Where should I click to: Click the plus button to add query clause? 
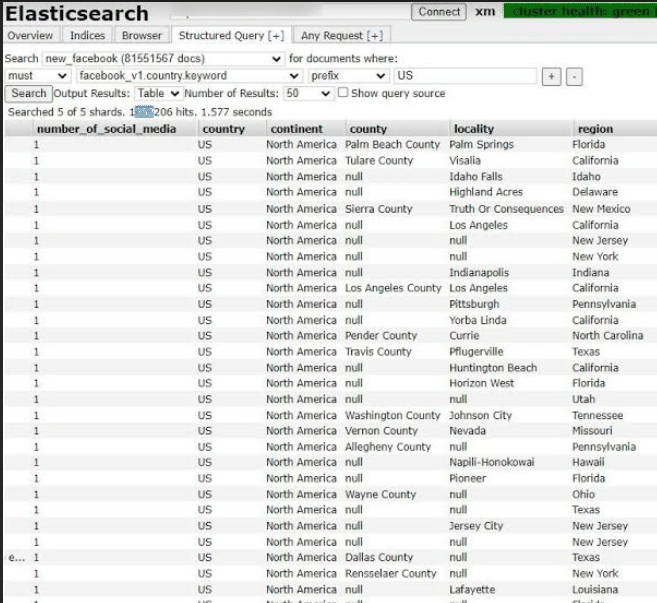coord(551,77)
